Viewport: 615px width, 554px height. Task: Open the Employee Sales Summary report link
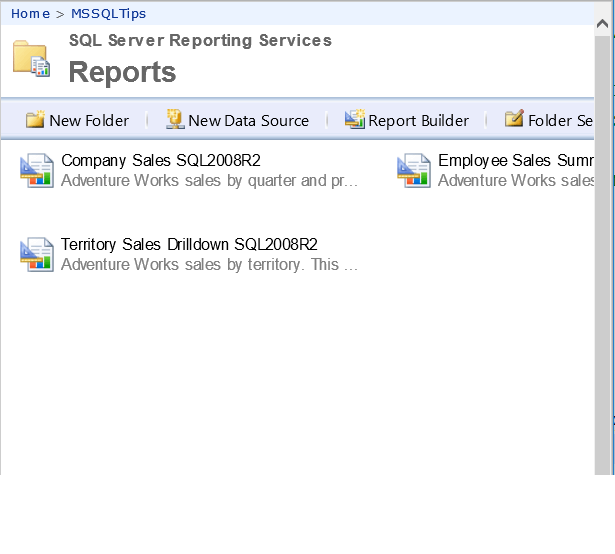pos(515,160)
